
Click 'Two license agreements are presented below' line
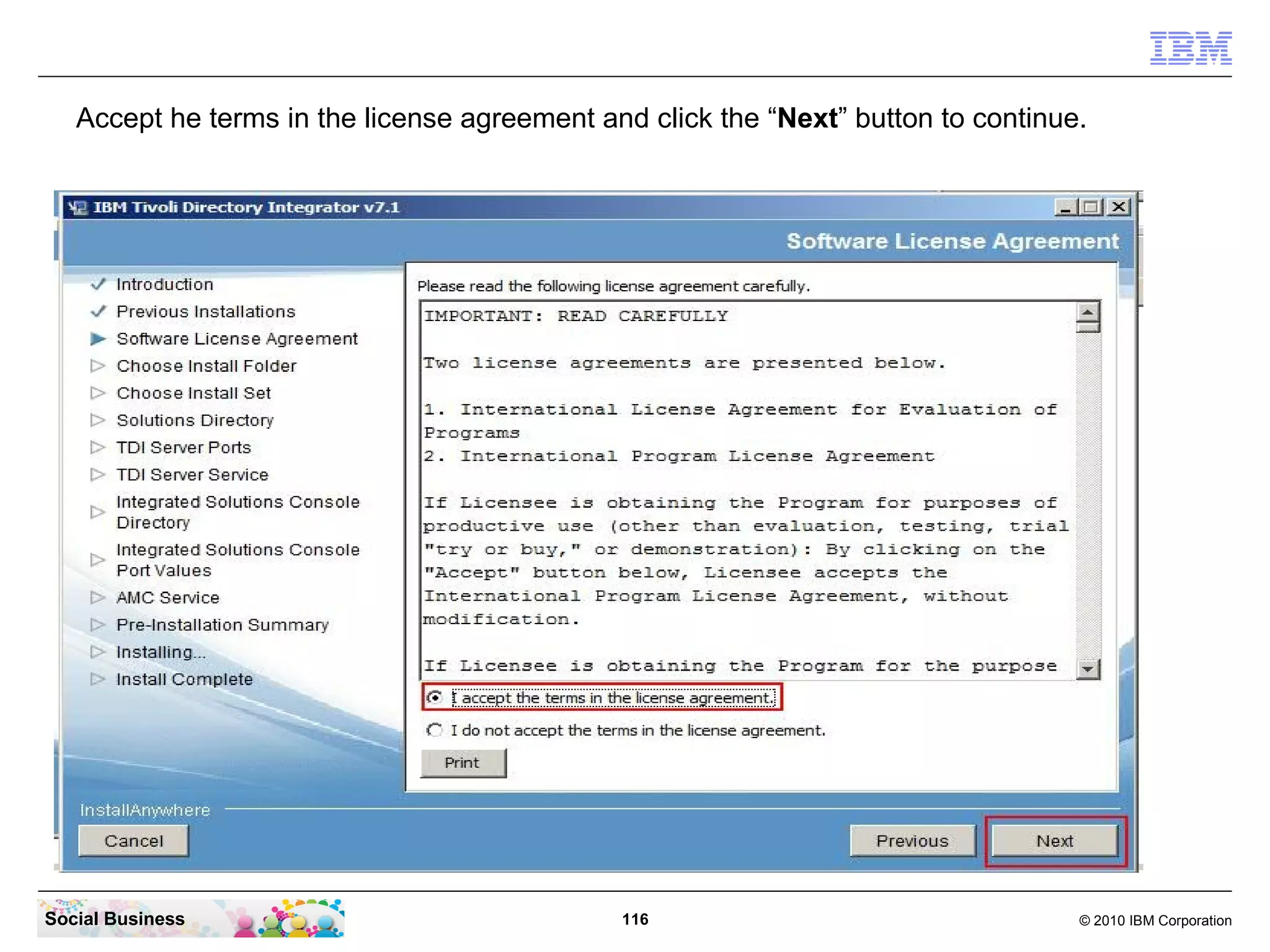click(x=685, y=363)
